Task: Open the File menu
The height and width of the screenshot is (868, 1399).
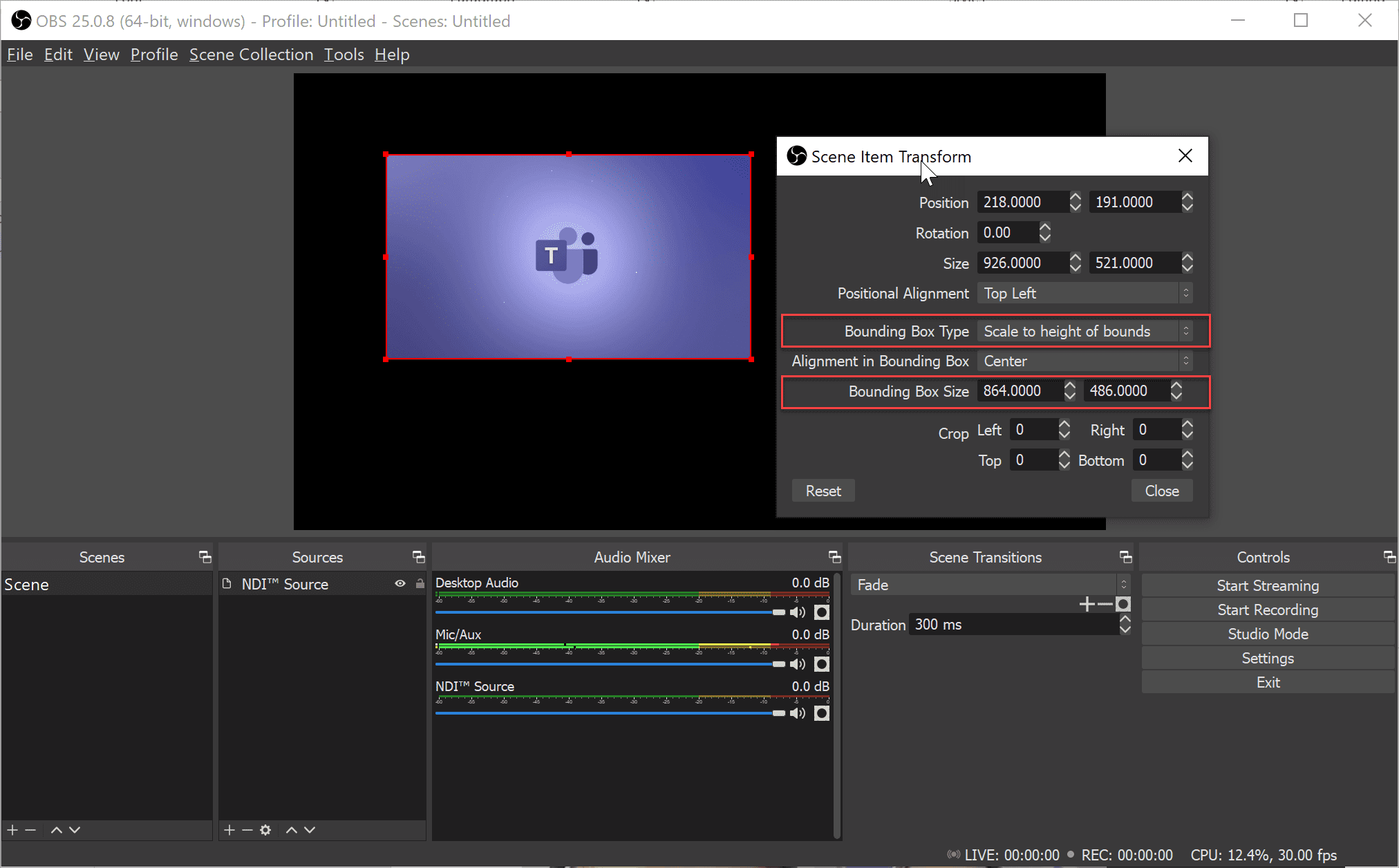Action: point(20,54)
